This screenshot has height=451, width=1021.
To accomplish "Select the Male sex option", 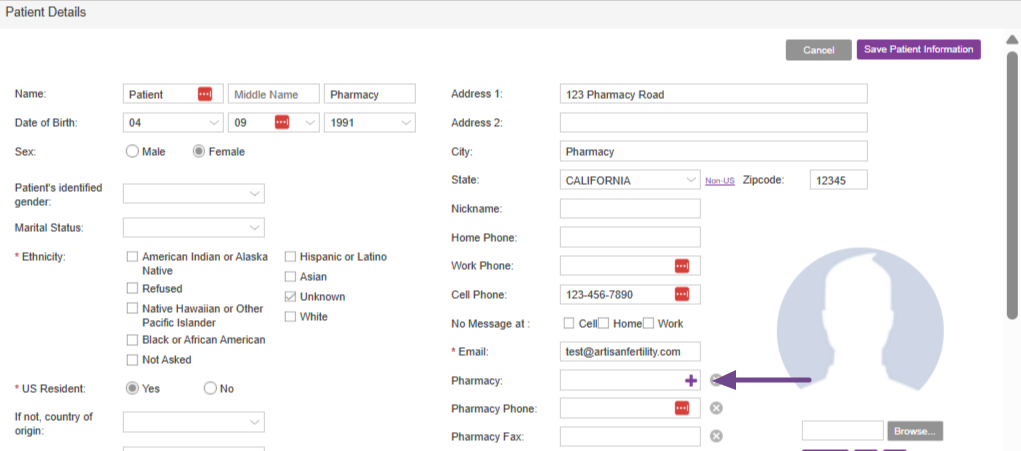I will [x=132, y=152].
